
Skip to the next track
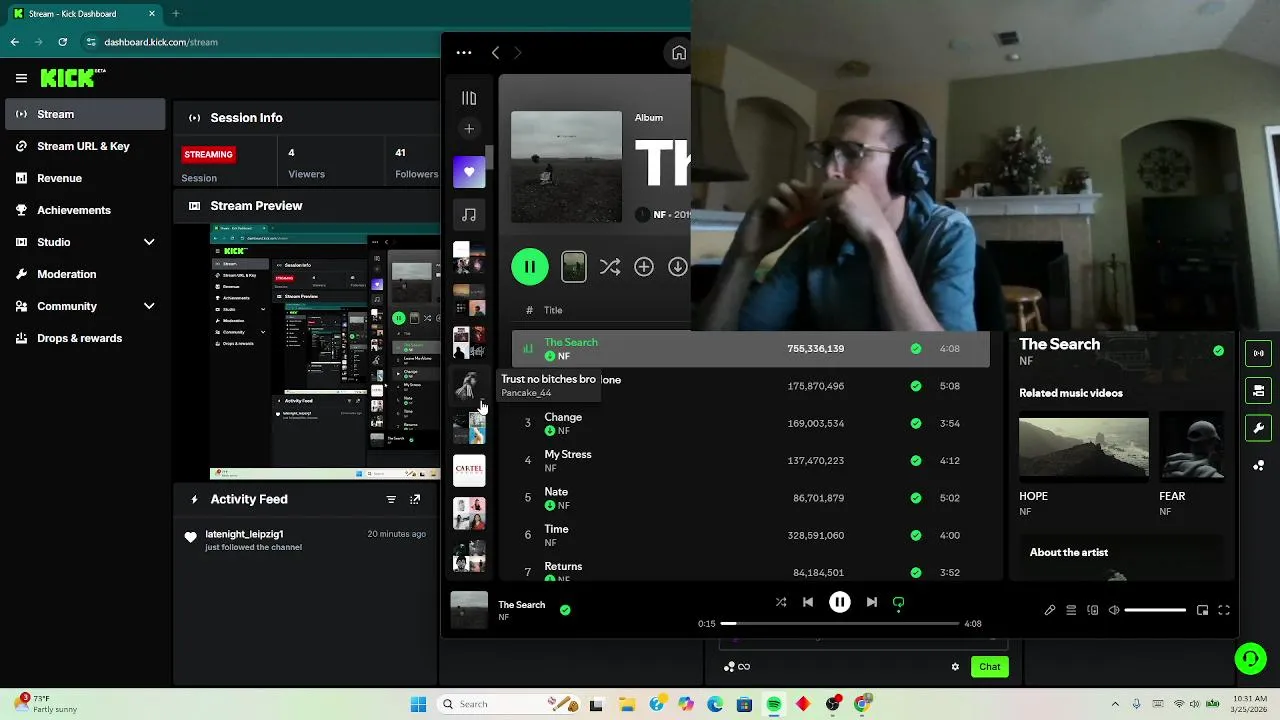coord(872,602)
